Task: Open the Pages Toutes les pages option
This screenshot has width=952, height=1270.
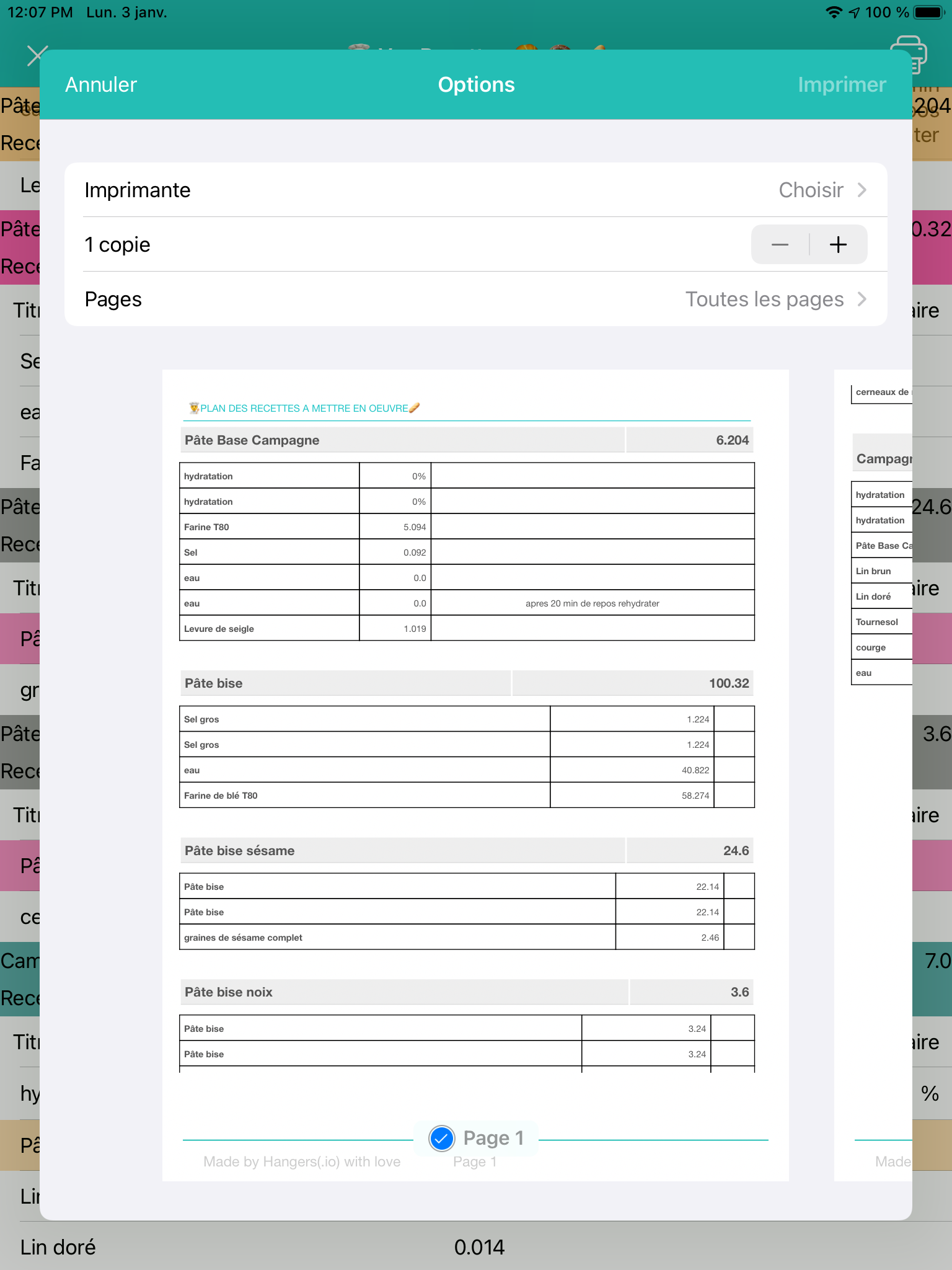Action: 476,299
